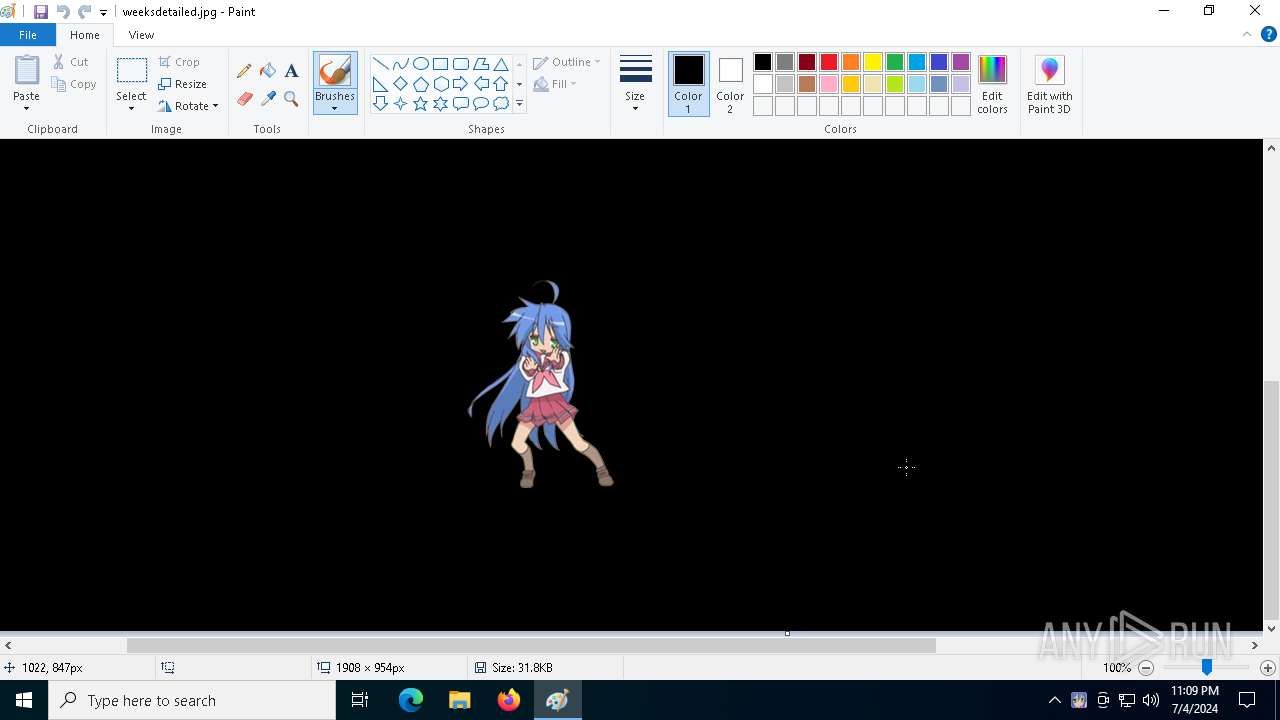Open the Paste dropdown arrow
The width and height of the screenshot is (1280, 720).
click(27, 108)
